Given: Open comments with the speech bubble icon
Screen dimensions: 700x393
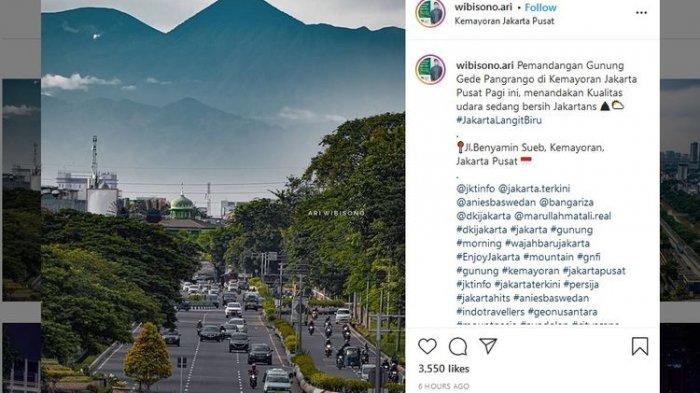Looking at the screenshot, I should click(x=458, y=346).
